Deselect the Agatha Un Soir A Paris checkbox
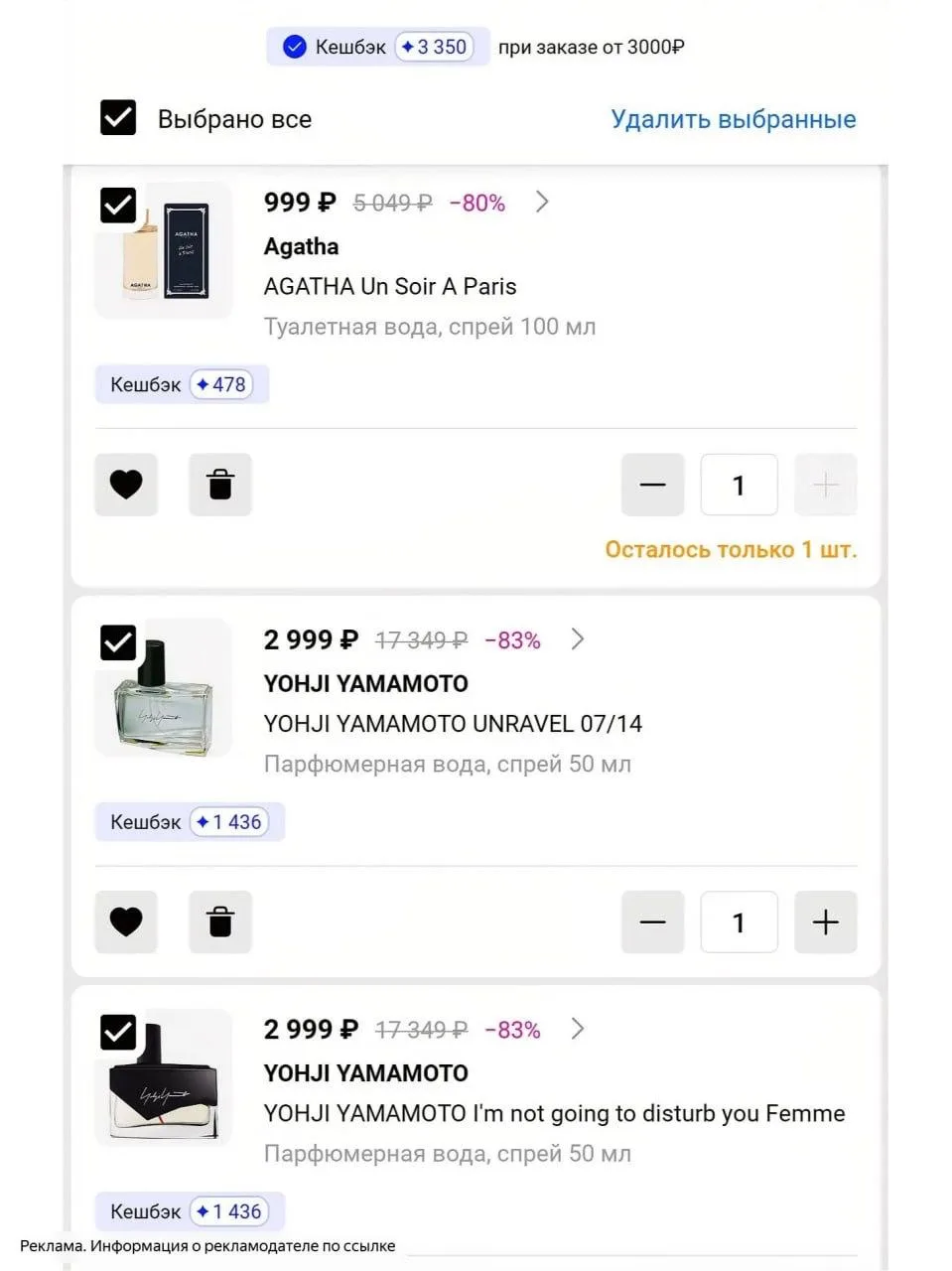Viewport: 952px width, 1271px height. click(118, 206)
